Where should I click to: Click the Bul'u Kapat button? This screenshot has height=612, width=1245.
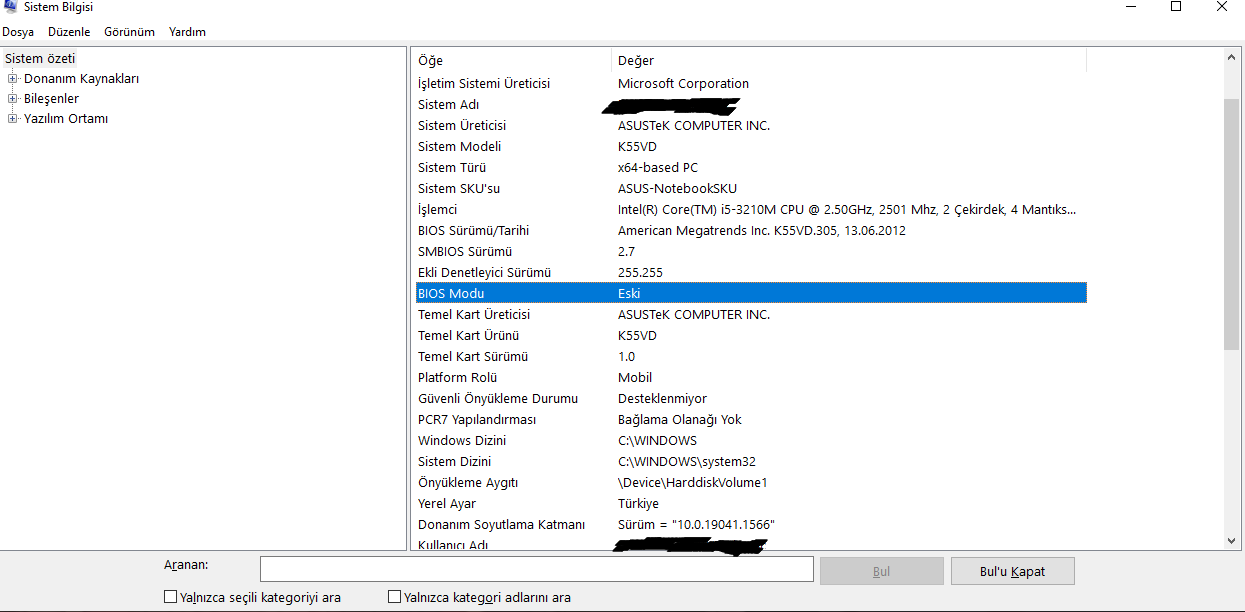[x=1013, y=571]
